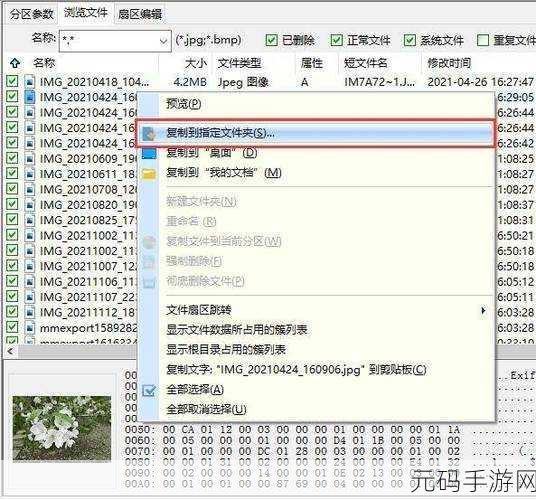536x500 pixels.
Task: Click folder icon beside 复制到指定文件夹
Action: 149,134
